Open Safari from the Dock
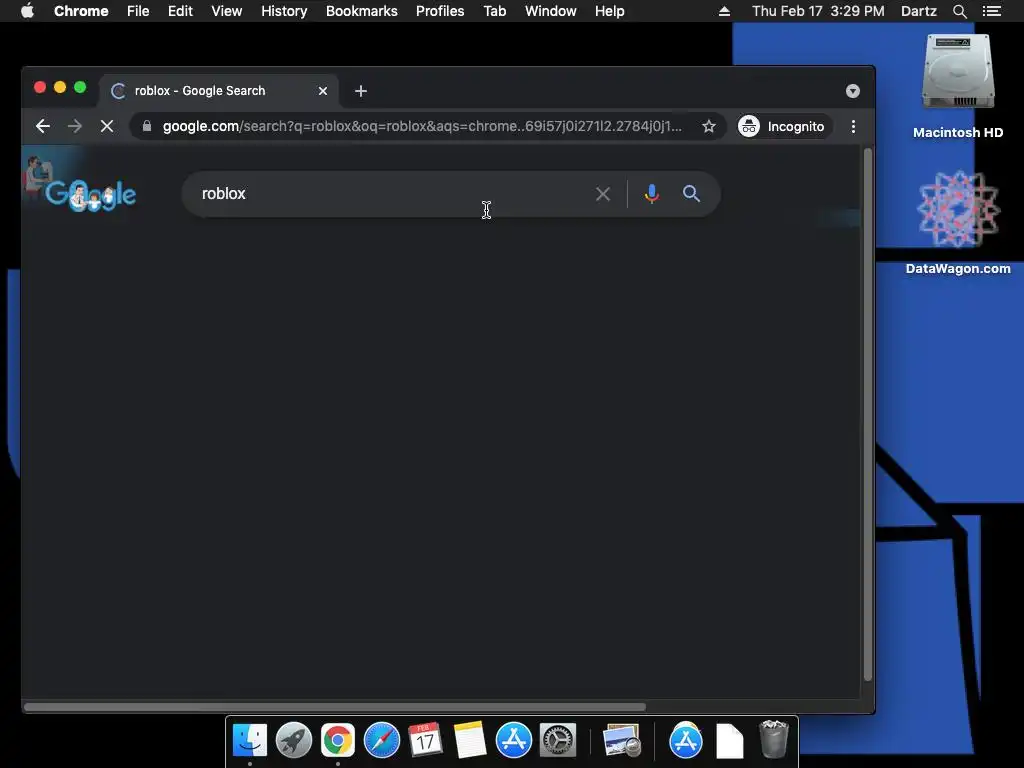The image size is (1024, 768). [x=381, y=741]
